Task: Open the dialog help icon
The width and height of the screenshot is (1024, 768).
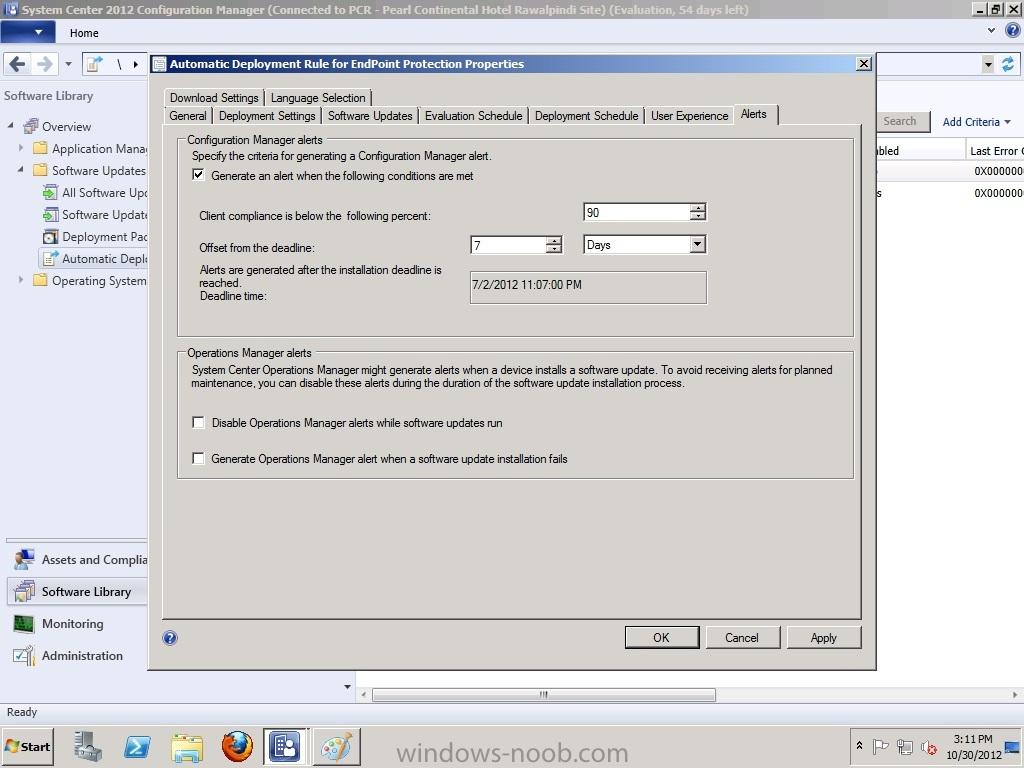Action: click(x=170, y=638)
